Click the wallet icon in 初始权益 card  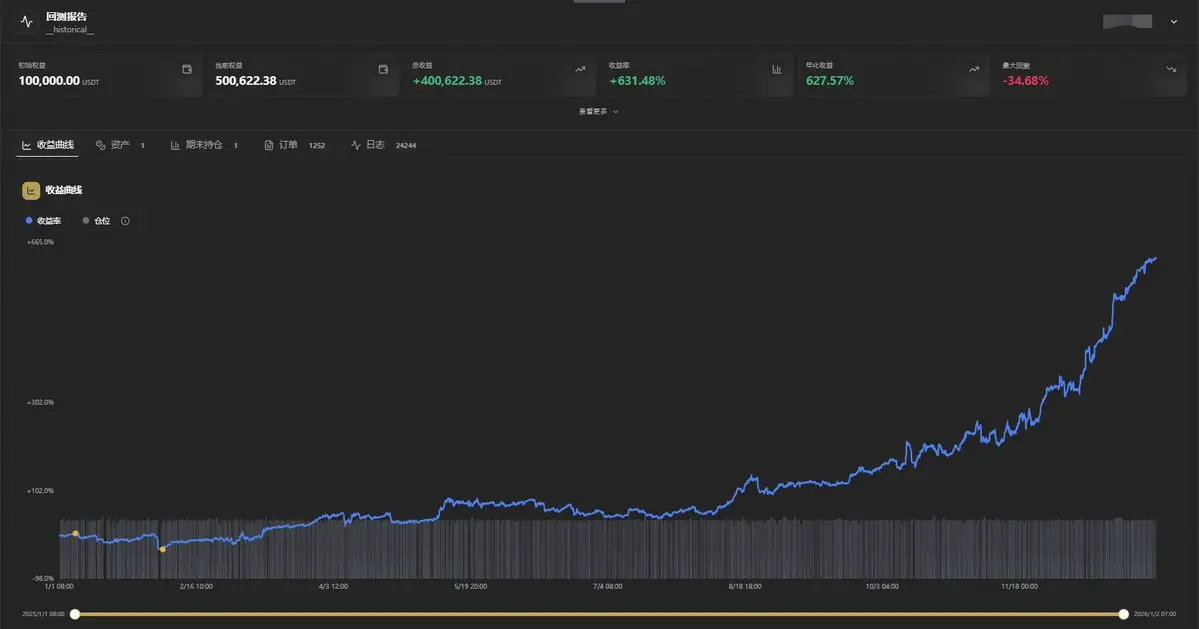[x=187, y=70]
